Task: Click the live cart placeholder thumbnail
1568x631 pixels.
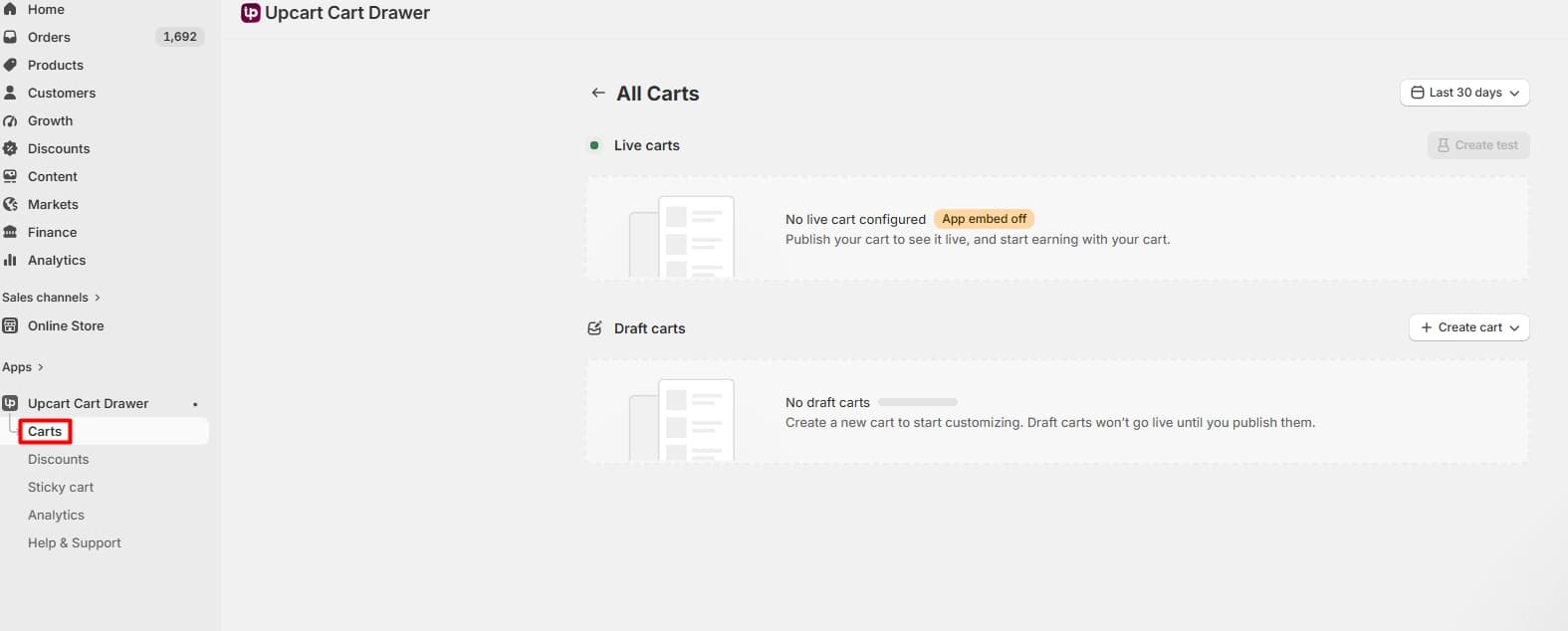Action: pyautogui.click(x=682, y=237)
